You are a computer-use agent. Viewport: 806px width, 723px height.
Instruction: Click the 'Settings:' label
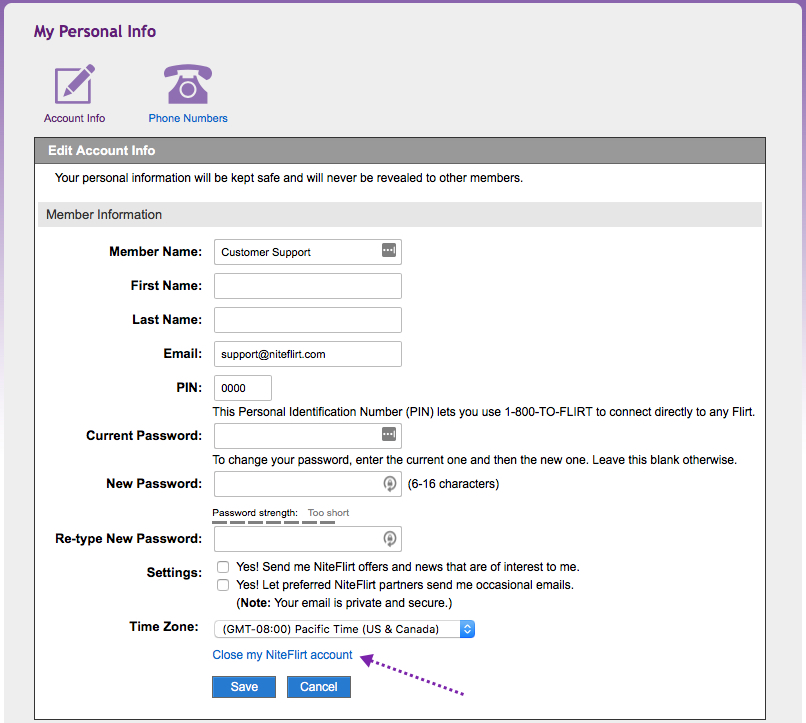pyautogui.click(x=174, y=572)
